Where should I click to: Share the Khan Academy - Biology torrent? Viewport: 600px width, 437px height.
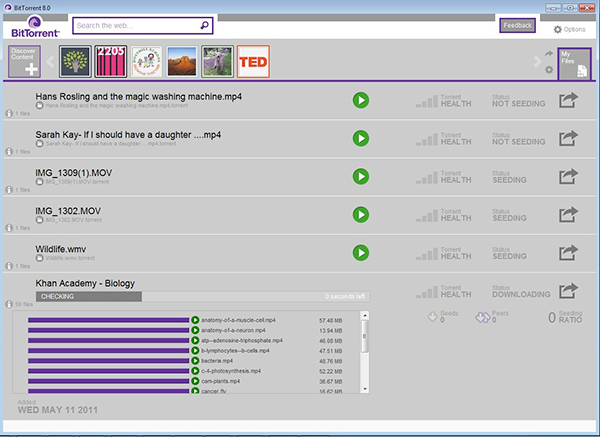568,291
